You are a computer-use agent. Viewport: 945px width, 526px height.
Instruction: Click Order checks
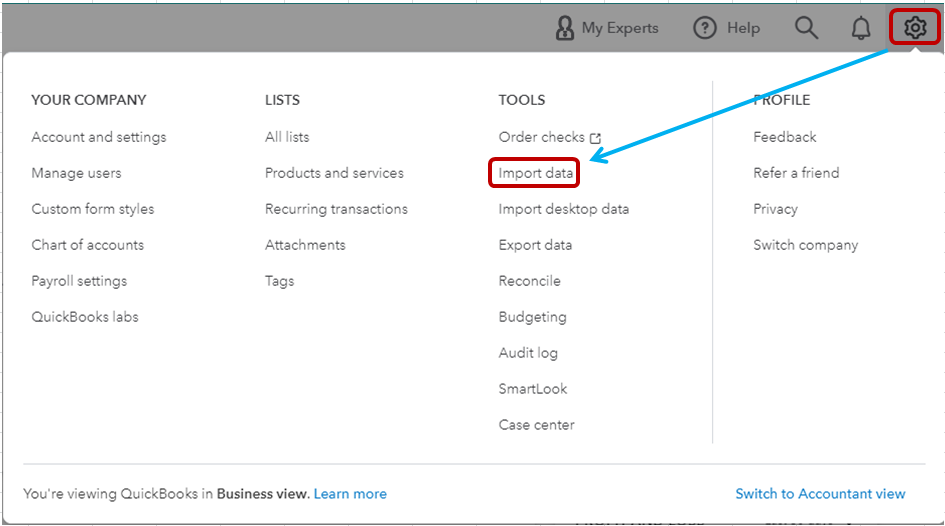point(542,137)
